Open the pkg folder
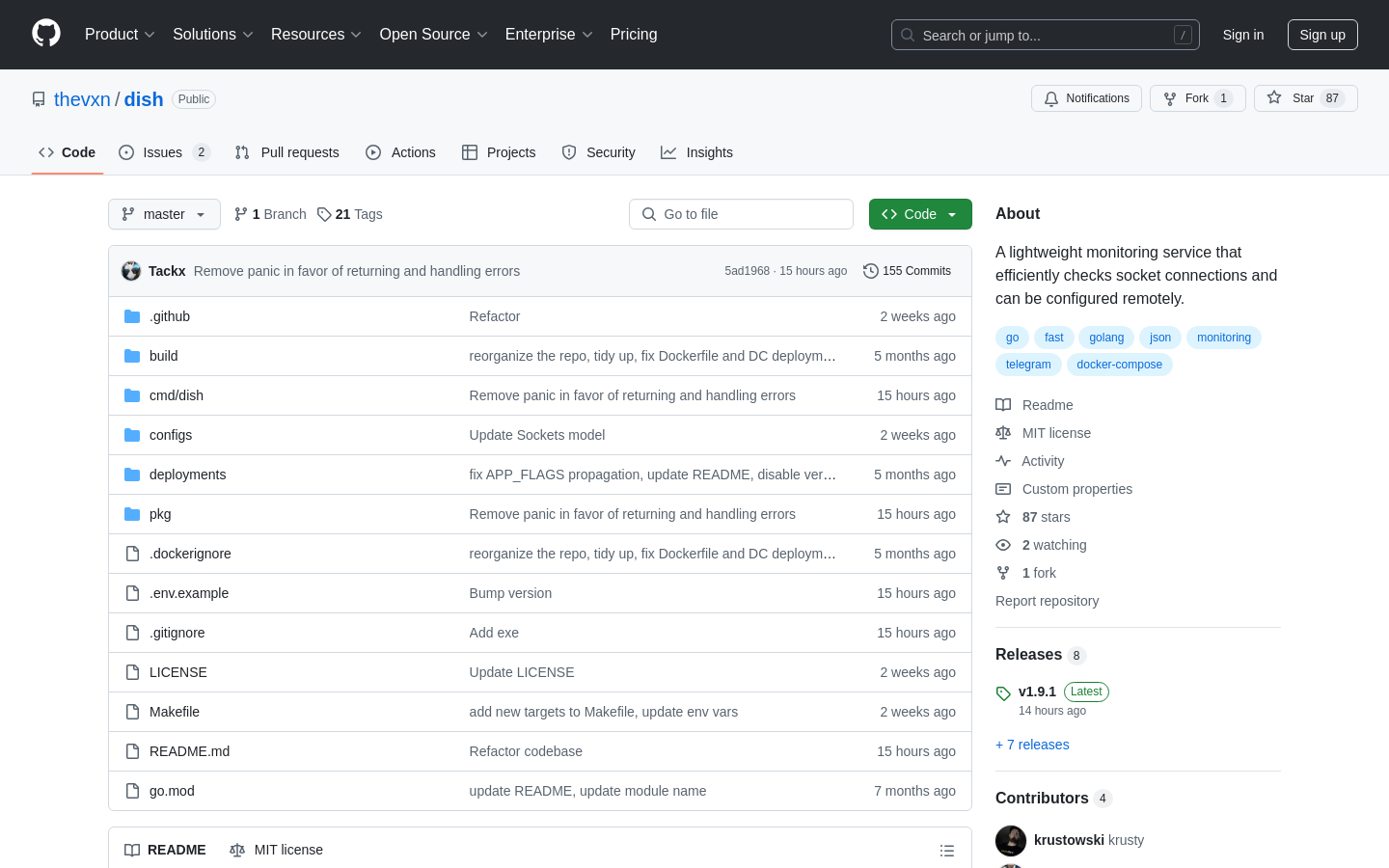Screen dimensions: 1389x868 pos(160,514)
